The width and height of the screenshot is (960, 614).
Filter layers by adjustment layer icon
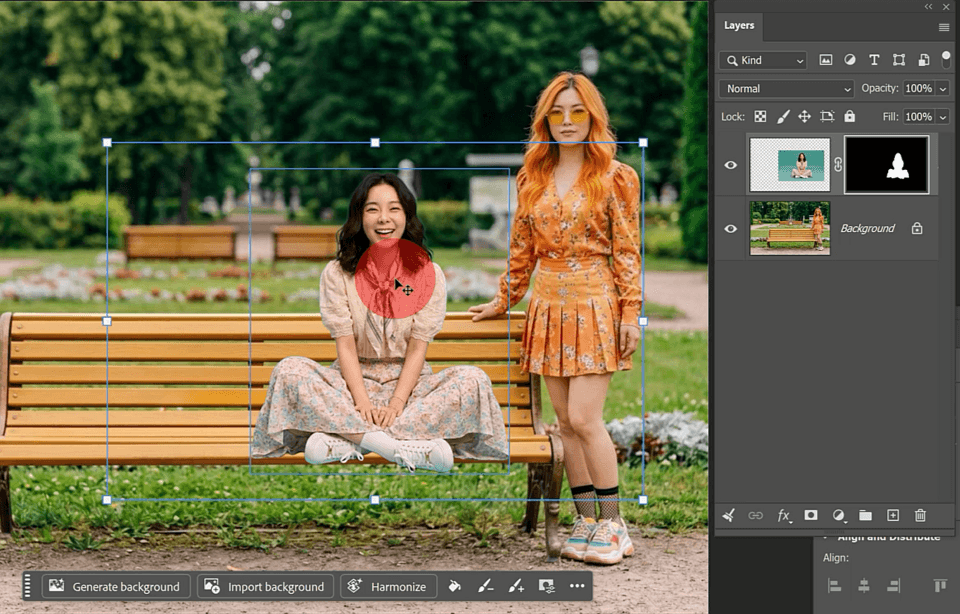coord(850,60)
